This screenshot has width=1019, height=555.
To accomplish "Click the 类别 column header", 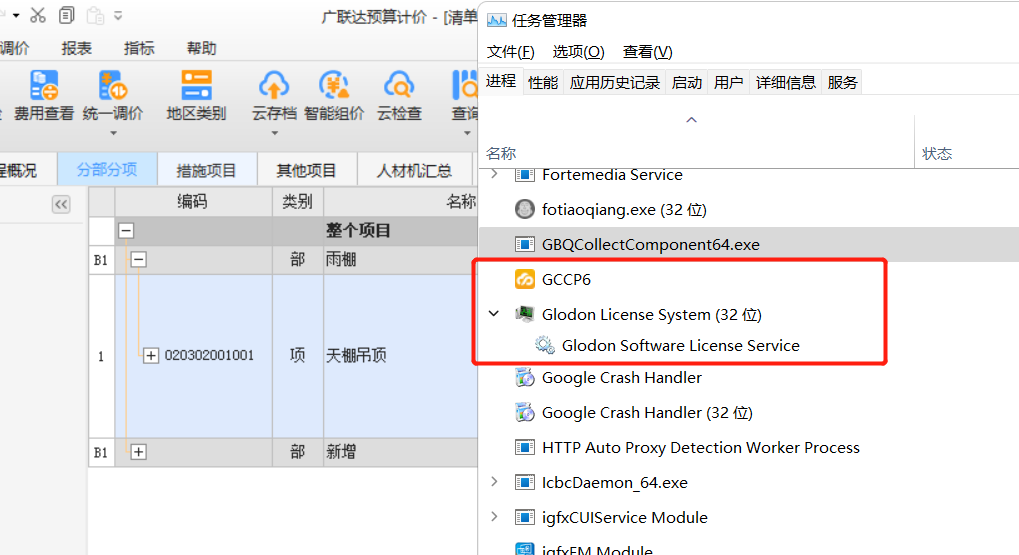I will 298,201.
